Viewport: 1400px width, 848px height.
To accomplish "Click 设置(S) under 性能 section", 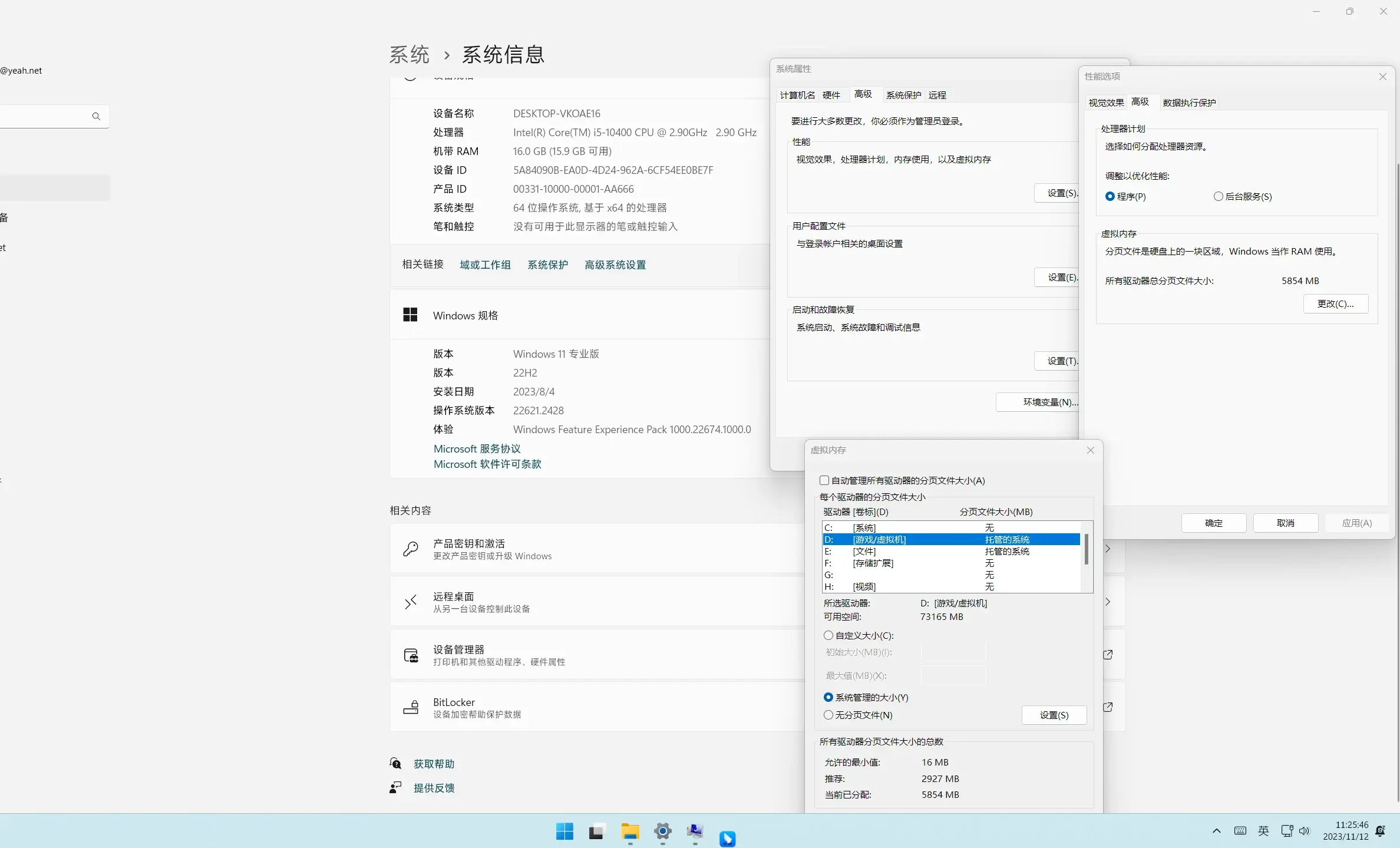I will (x=1056, y=193).
